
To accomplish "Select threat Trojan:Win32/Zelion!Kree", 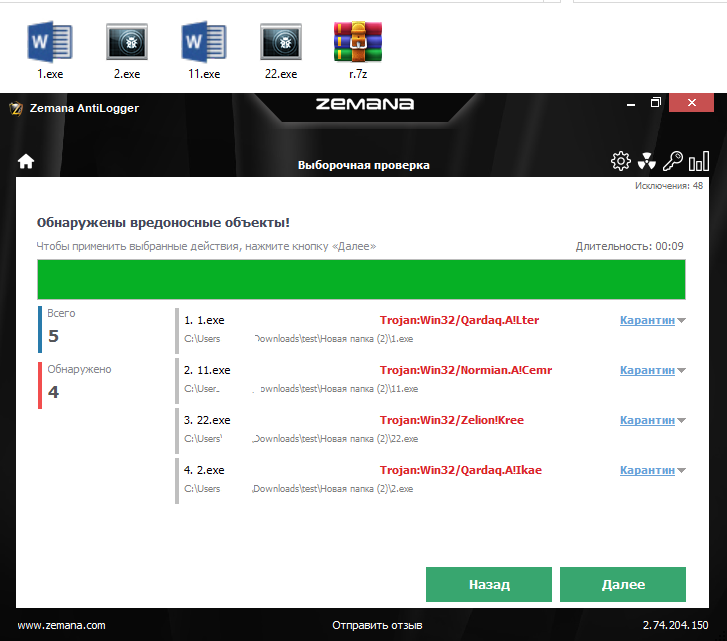I will tap(452, 420).
